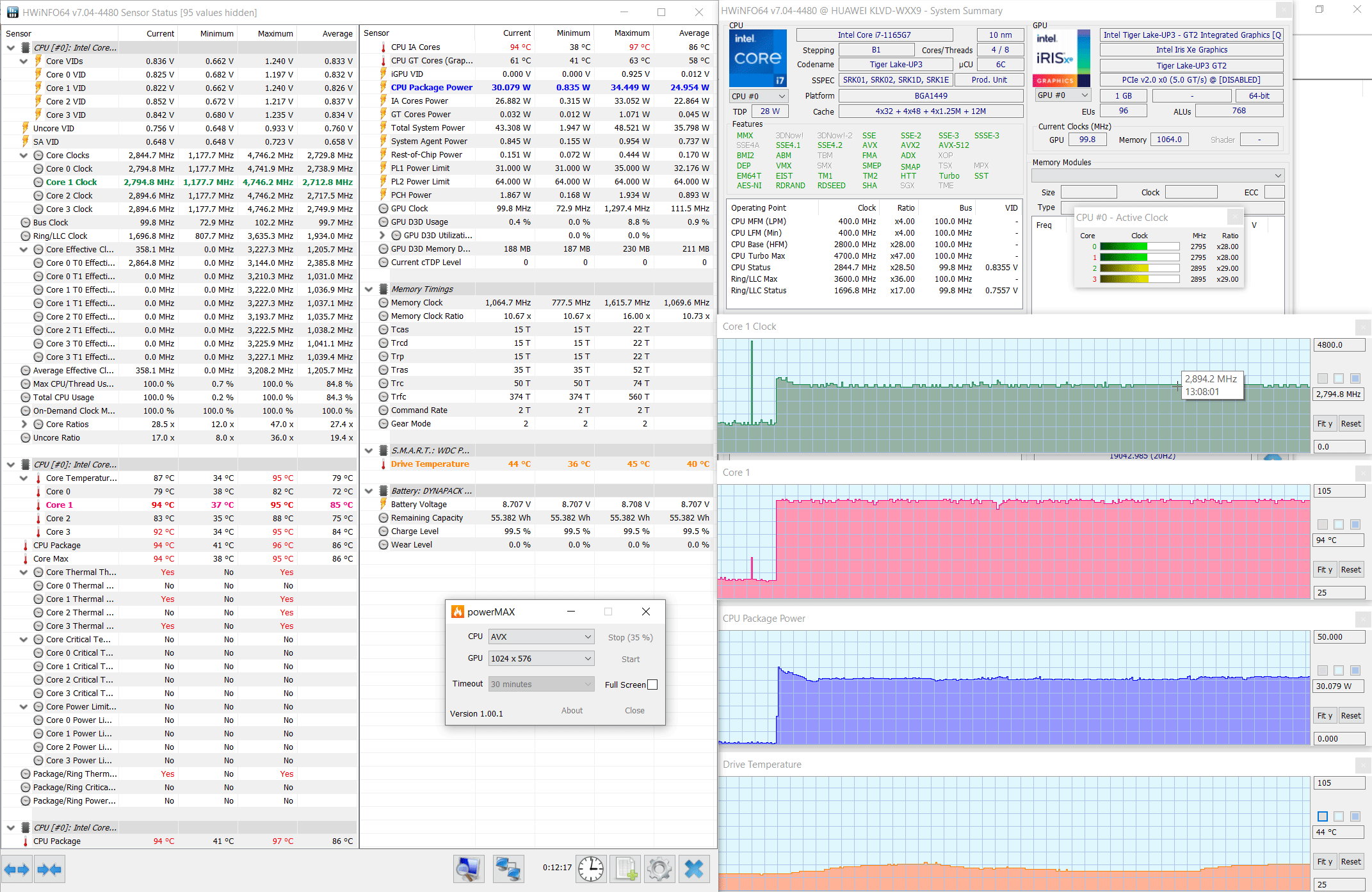Open the powerMAX CPU AVX dropdown
The width and height of the screenshot is (1372, 892).
coord(541,637)
